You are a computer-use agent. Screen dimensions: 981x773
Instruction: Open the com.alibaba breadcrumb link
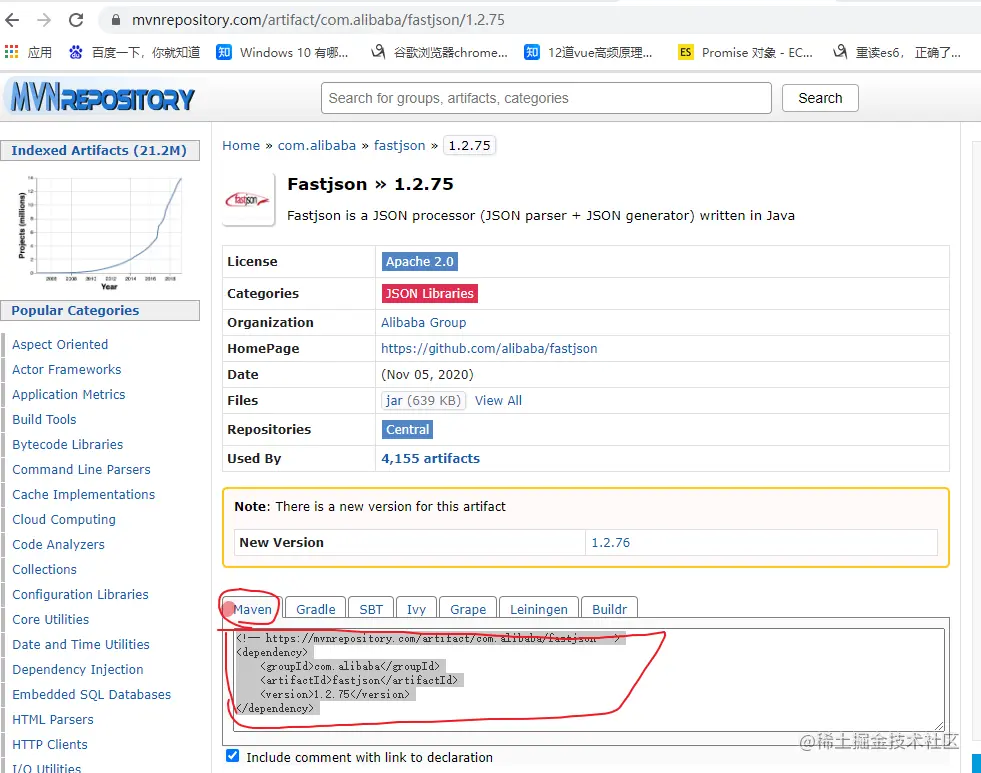[x=317, y=146]
